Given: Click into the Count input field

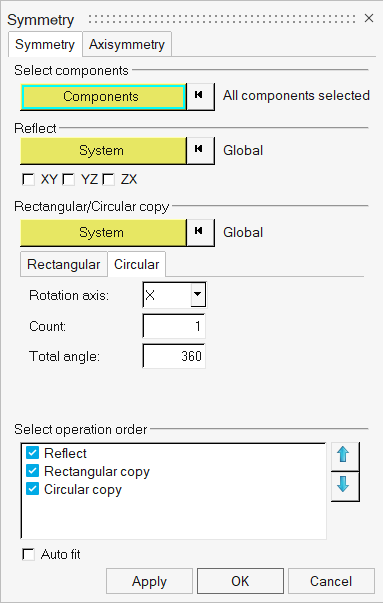Looking at the screenshot, I should click(174, 326).
